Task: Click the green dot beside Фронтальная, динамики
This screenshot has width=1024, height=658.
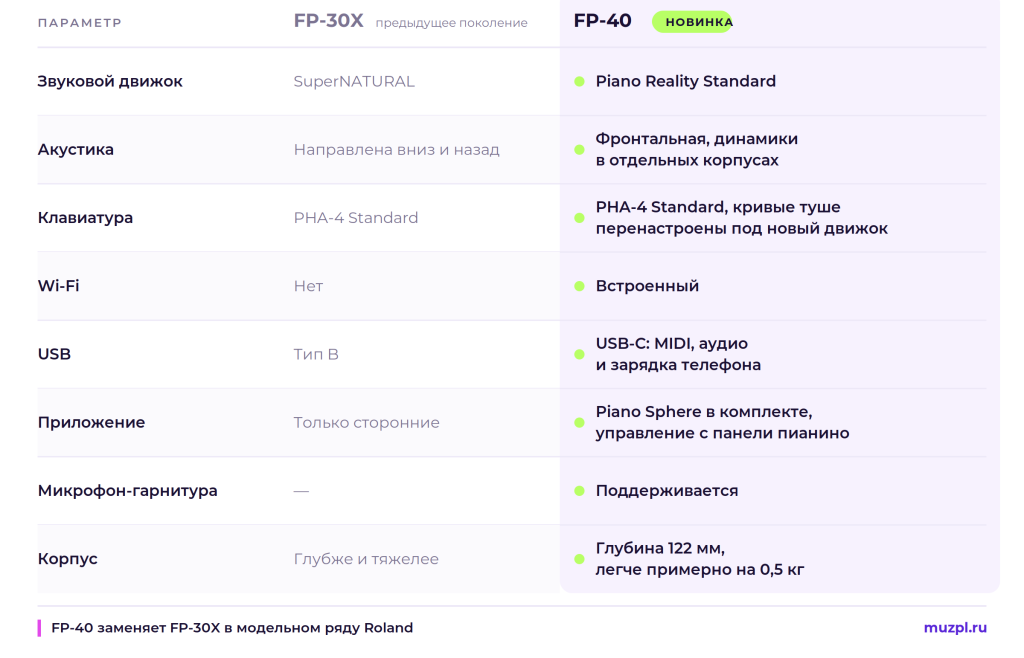Action: click(x=579, y=149)
